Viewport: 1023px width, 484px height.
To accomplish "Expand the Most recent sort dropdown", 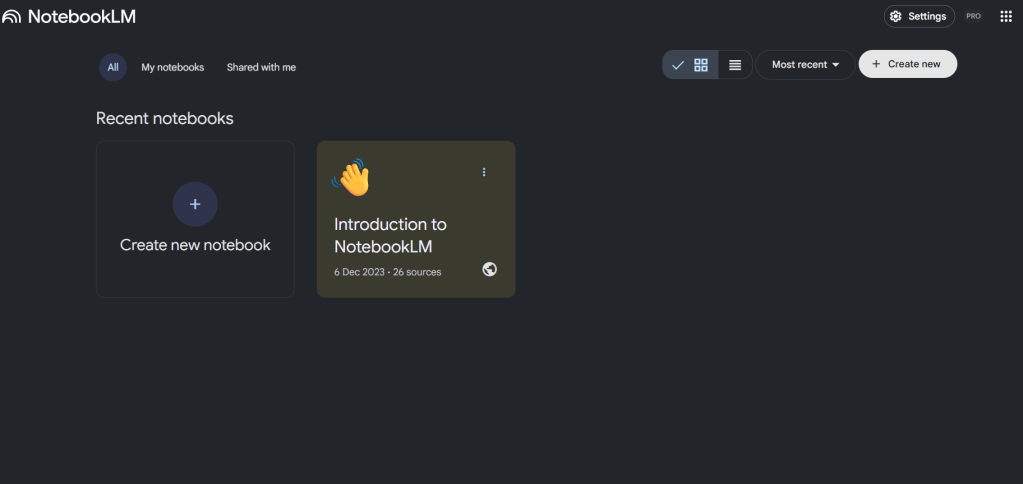I will (x=805, y=65).
